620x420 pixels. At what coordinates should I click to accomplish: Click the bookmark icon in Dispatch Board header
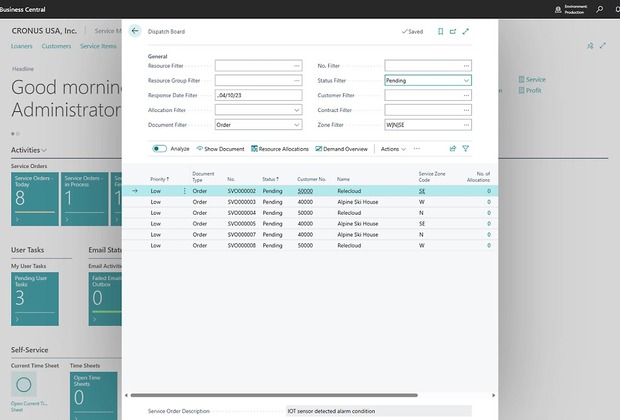pos(440,31)
